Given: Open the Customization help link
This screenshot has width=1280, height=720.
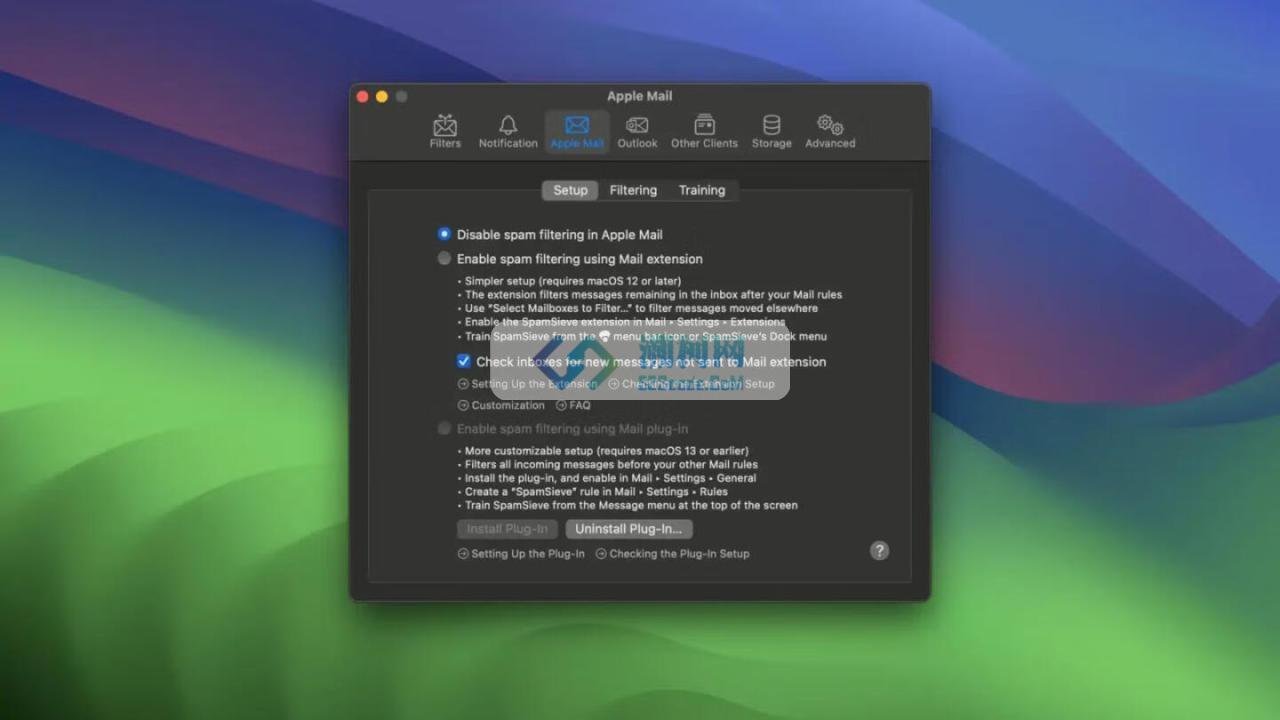Looking at the screenshot, I should (501, 405).
